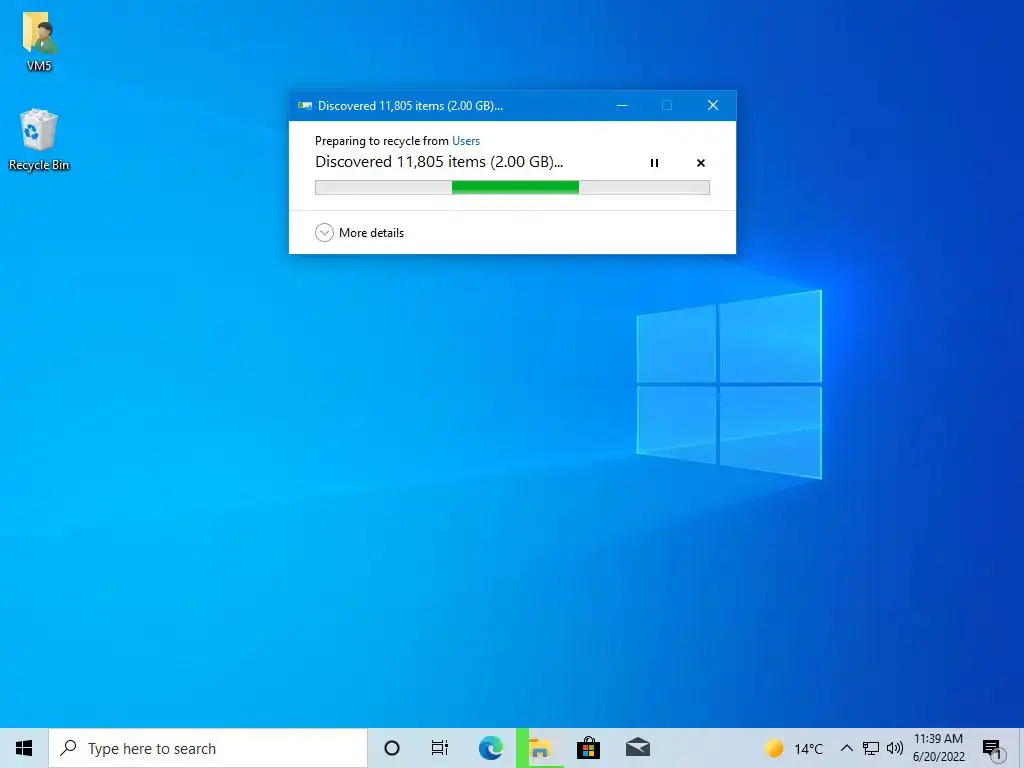Expand More details in the dialog
The image size is (1024, 768).
(x=360, y=232)
